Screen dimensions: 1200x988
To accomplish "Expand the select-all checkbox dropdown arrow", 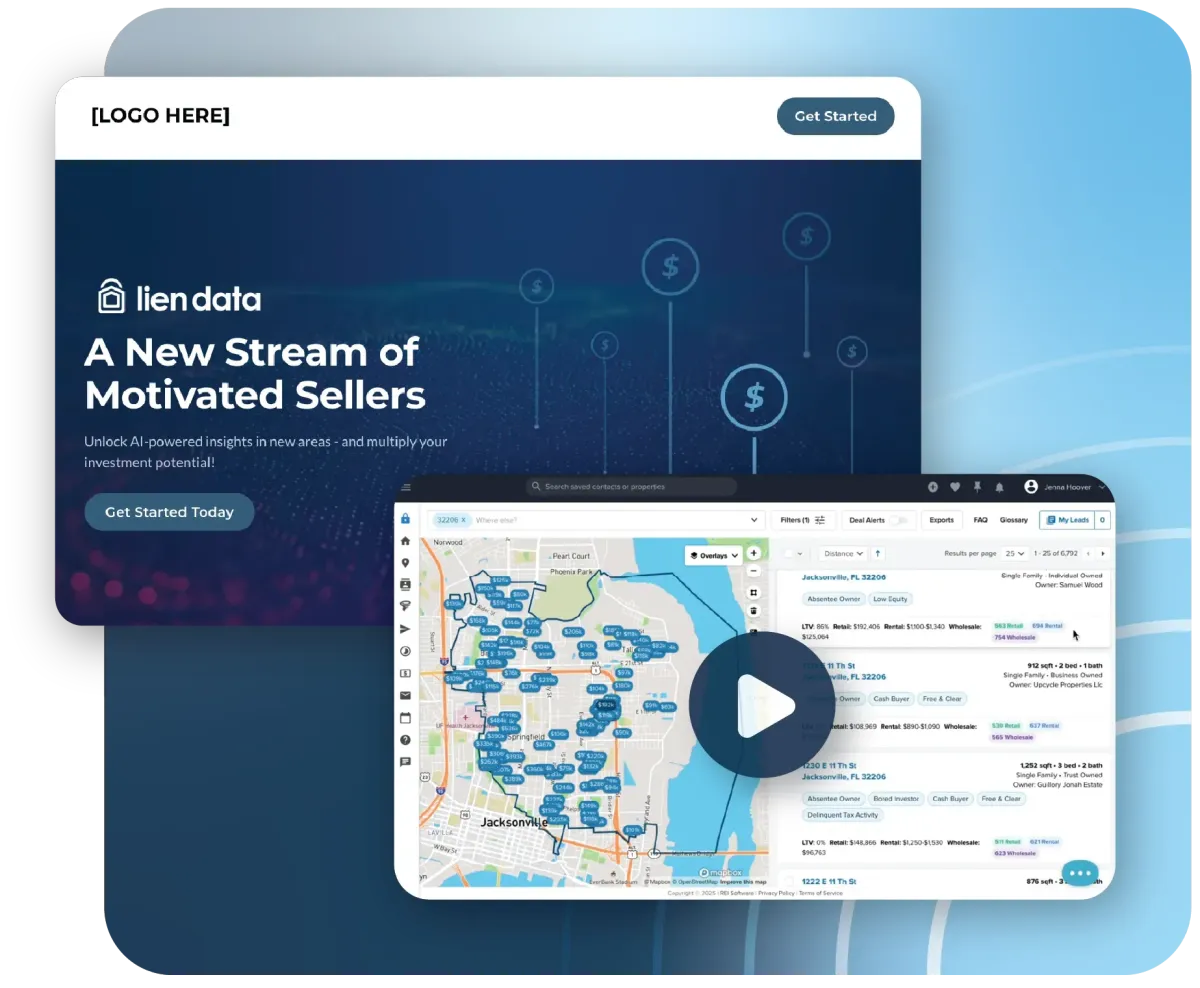I will point(800,553).
